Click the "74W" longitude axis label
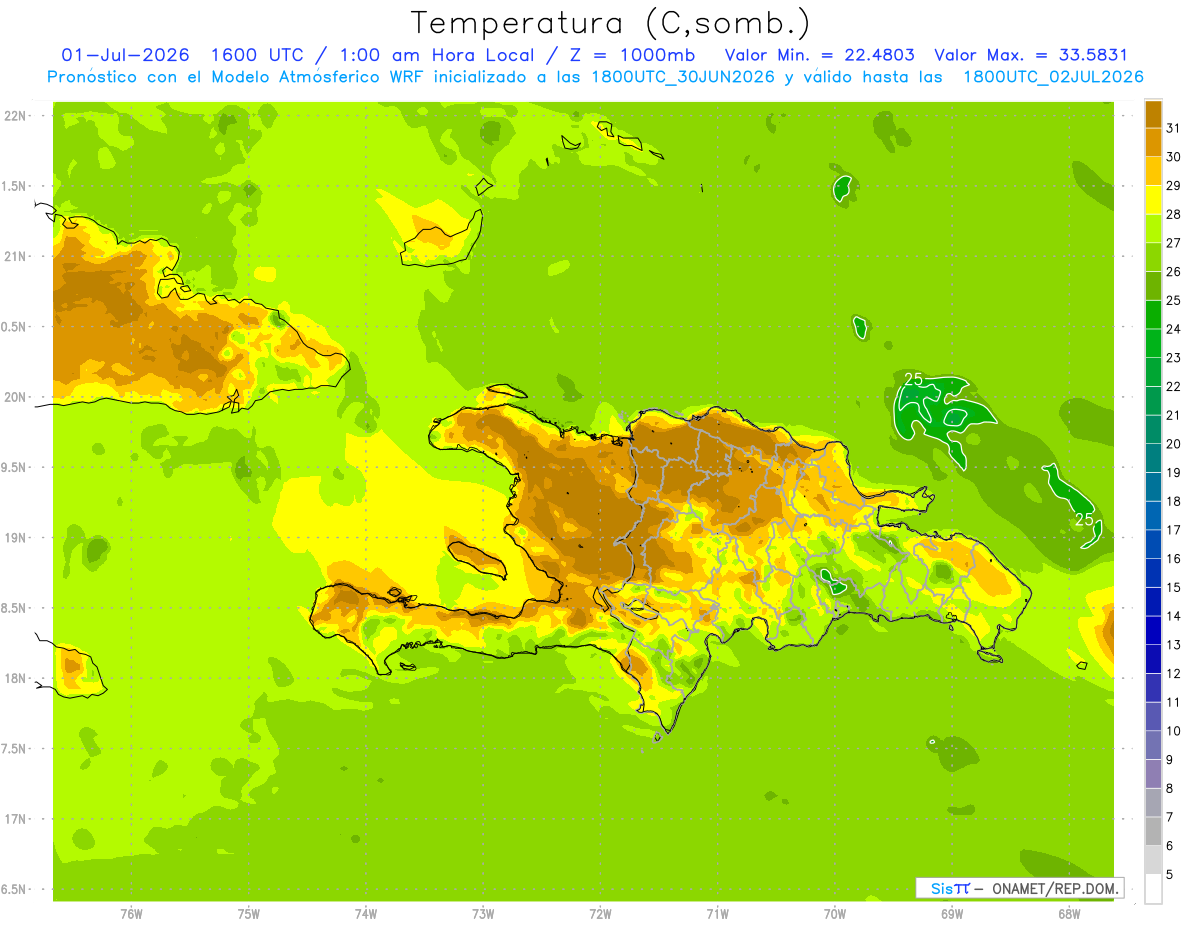The height and width of the screenshot is (927, 1200). pos(365,914)
